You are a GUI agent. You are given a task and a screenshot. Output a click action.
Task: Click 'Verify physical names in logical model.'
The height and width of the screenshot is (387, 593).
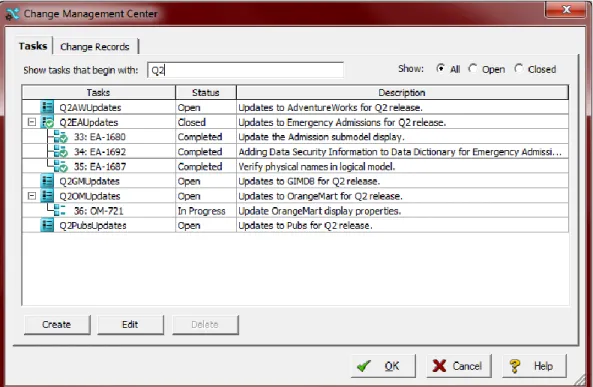[317, 166]
